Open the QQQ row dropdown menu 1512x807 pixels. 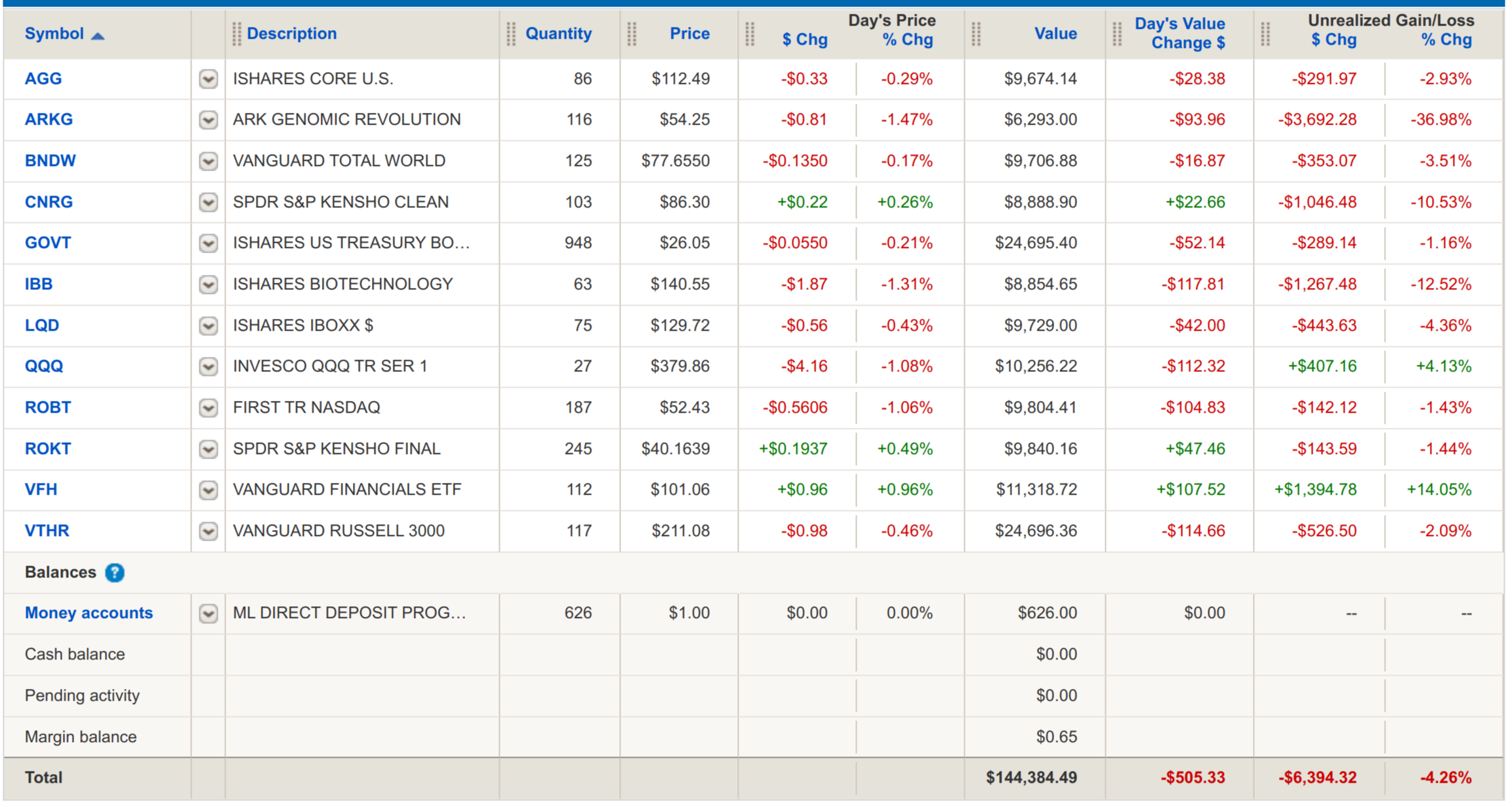pos(208,367)
